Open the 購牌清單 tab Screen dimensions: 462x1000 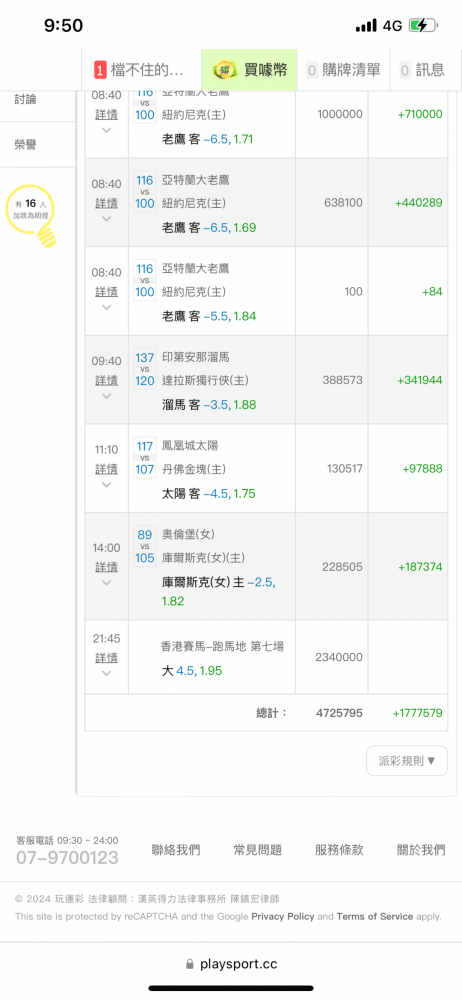tap(343, 70)
